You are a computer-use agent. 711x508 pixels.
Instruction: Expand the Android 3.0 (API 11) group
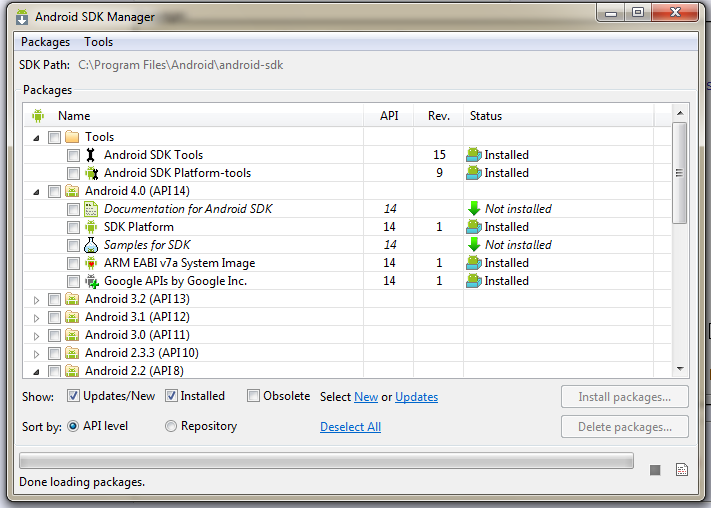coord(36,336)
